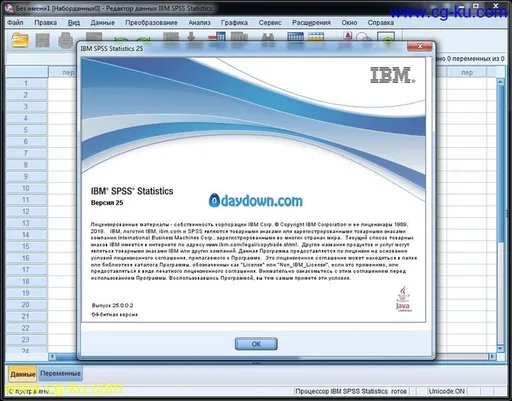Click the Find binoculars toolbar icon
Screen dimensions: 512x401
click(x=268, y=37)
